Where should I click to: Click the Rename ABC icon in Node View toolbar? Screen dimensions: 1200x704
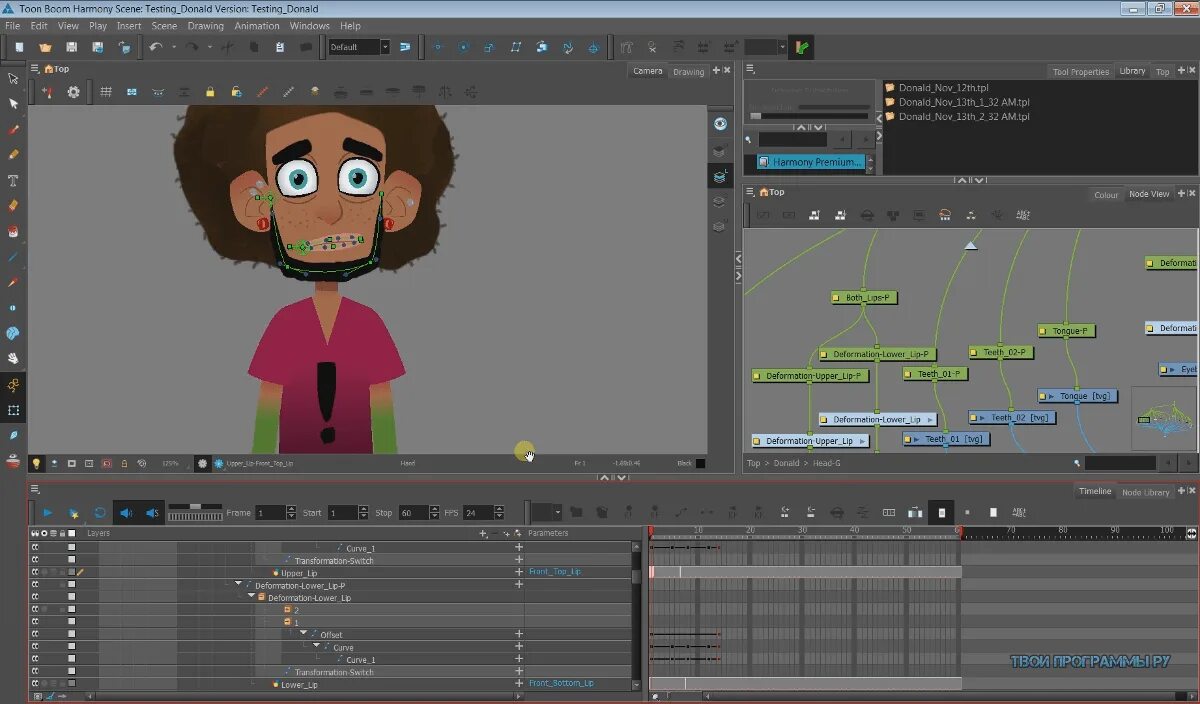coord(1023,215)
